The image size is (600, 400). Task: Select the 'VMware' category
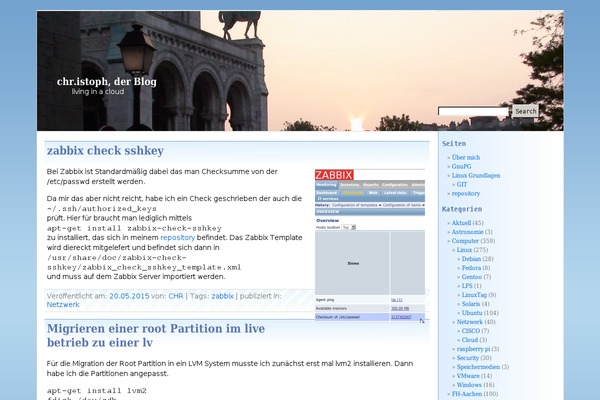click(468, 376)
